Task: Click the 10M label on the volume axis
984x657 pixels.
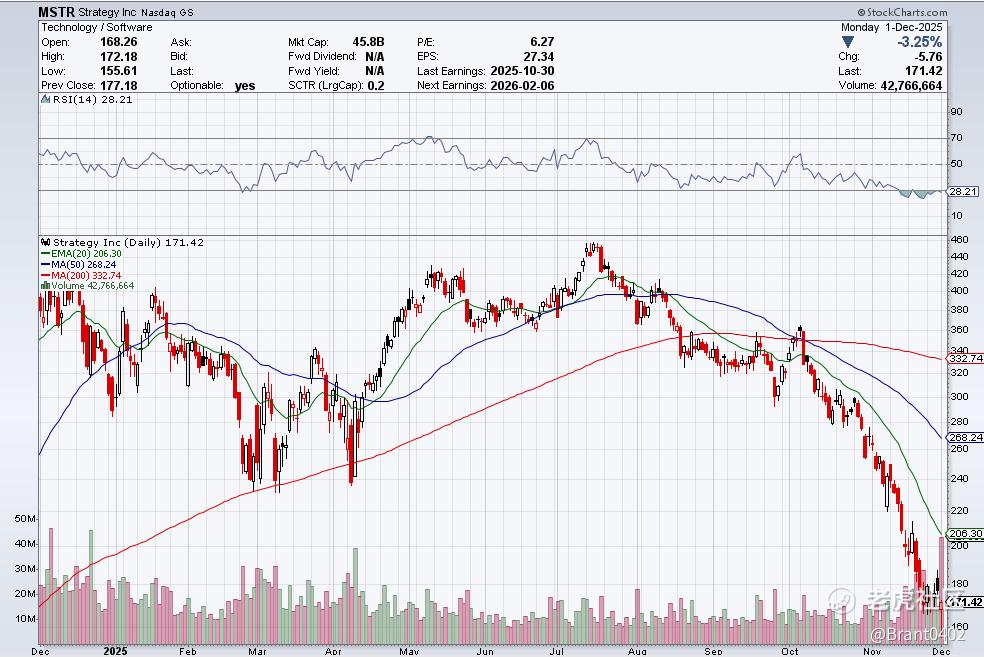Action: pyautogui.click(x=24, y=619)
